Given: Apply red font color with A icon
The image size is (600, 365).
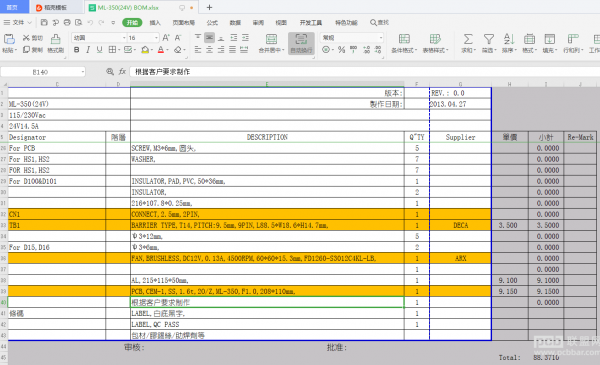Looking at the screenshot, I should tap(161, 50).
